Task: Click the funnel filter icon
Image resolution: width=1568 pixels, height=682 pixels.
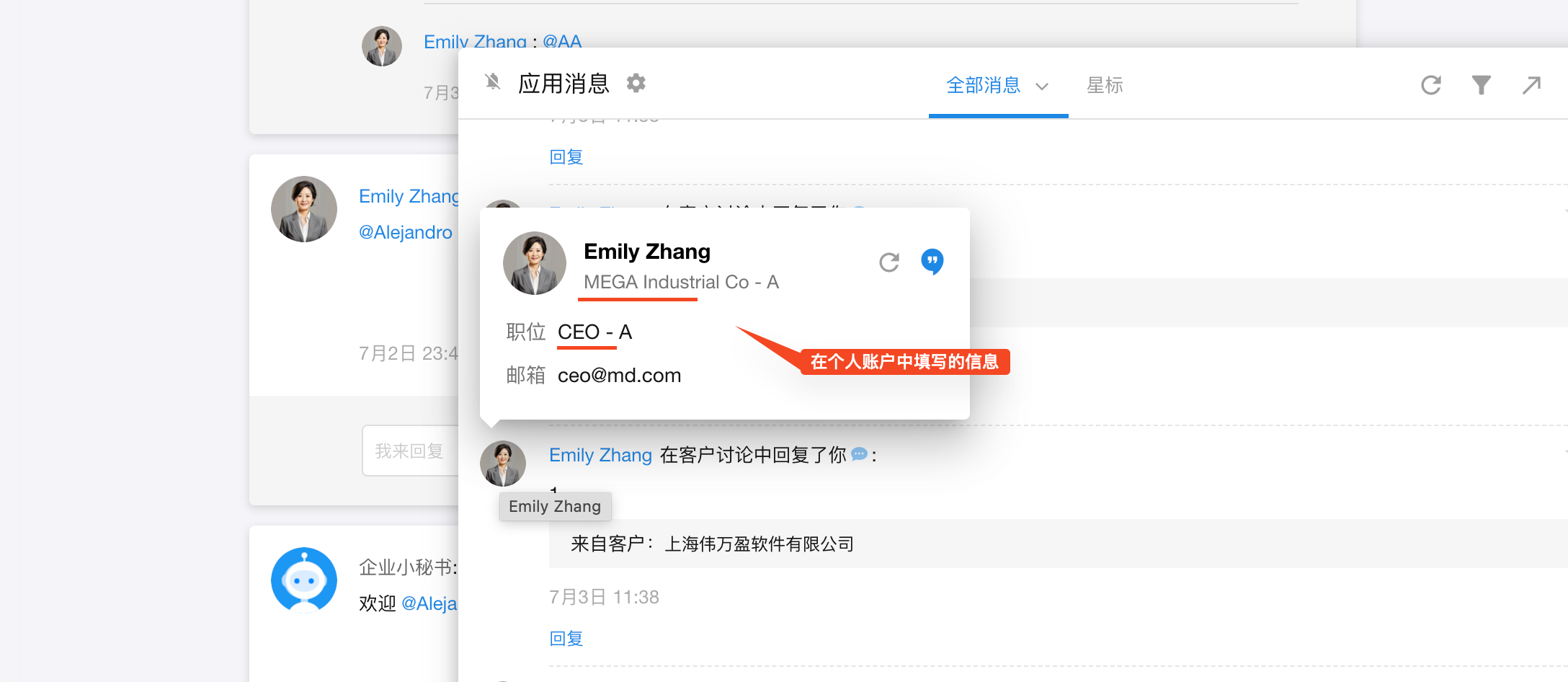Action: 1481,85
